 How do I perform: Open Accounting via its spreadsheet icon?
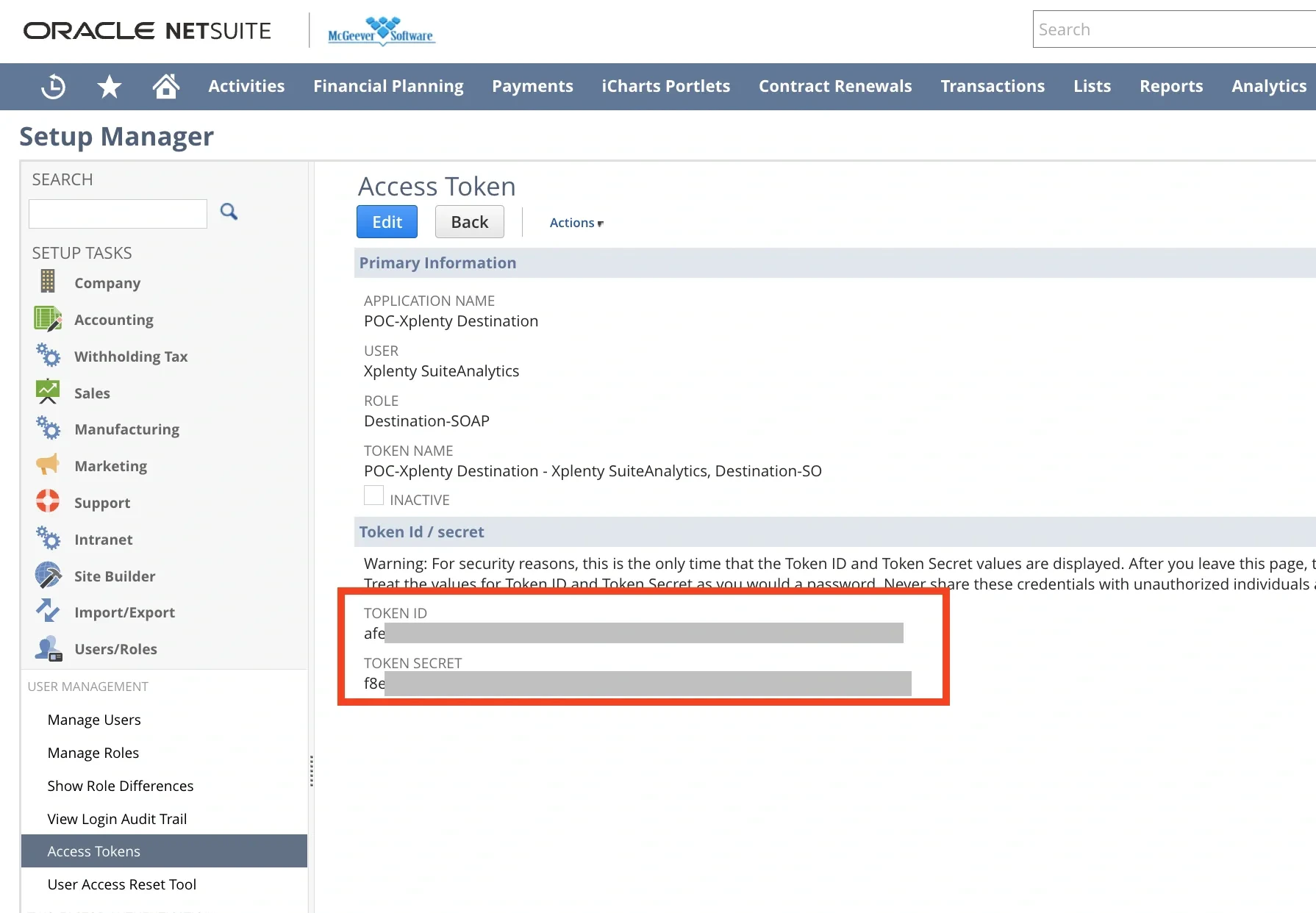47,318
